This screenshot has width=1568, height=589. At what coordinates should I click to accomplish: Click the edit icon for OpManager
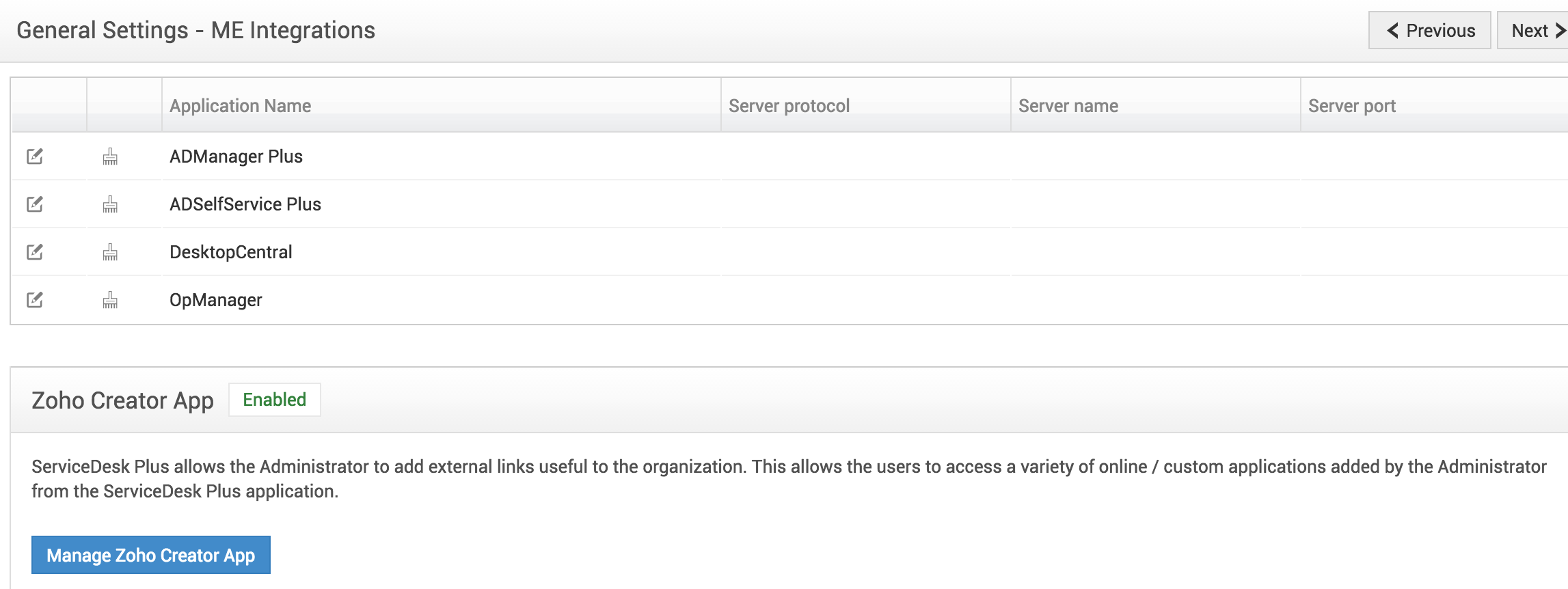coord(35,300)
